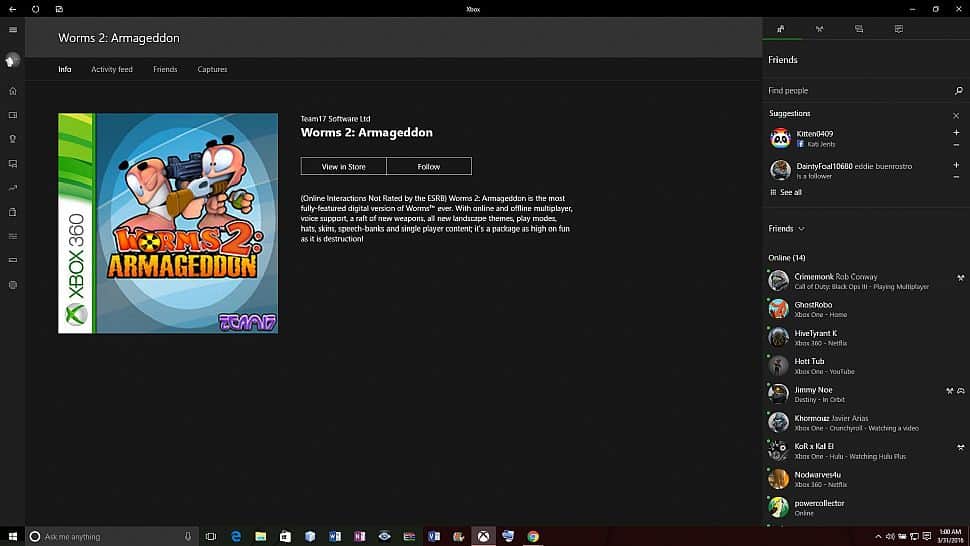The width and height of the screenshot is (970, 546).
Task: Go to Home in the left sidebar
Action: [13, 91]
